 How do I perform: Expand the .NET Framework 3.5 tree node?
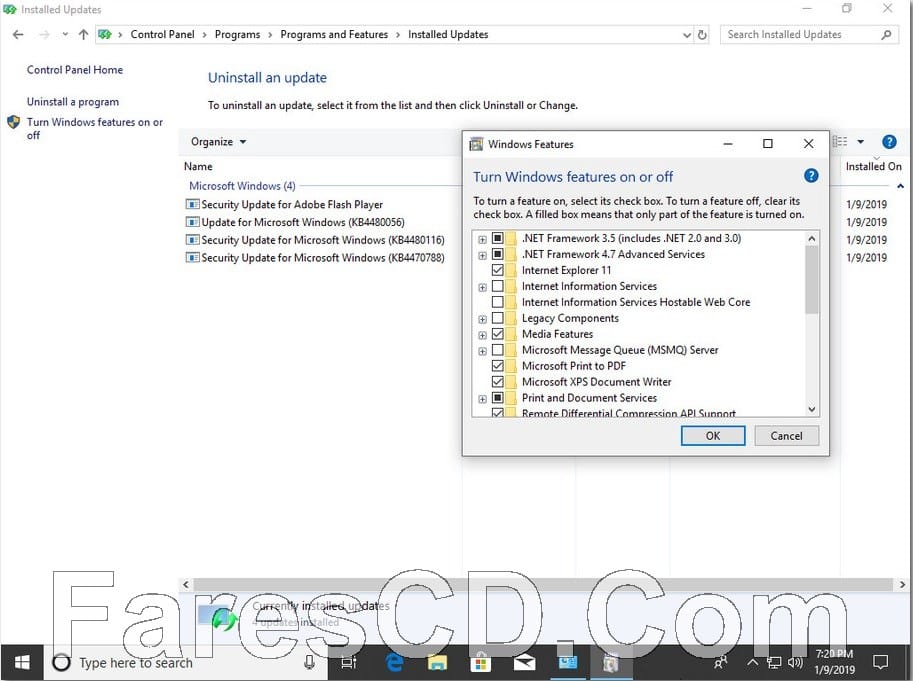coord(482,239)
